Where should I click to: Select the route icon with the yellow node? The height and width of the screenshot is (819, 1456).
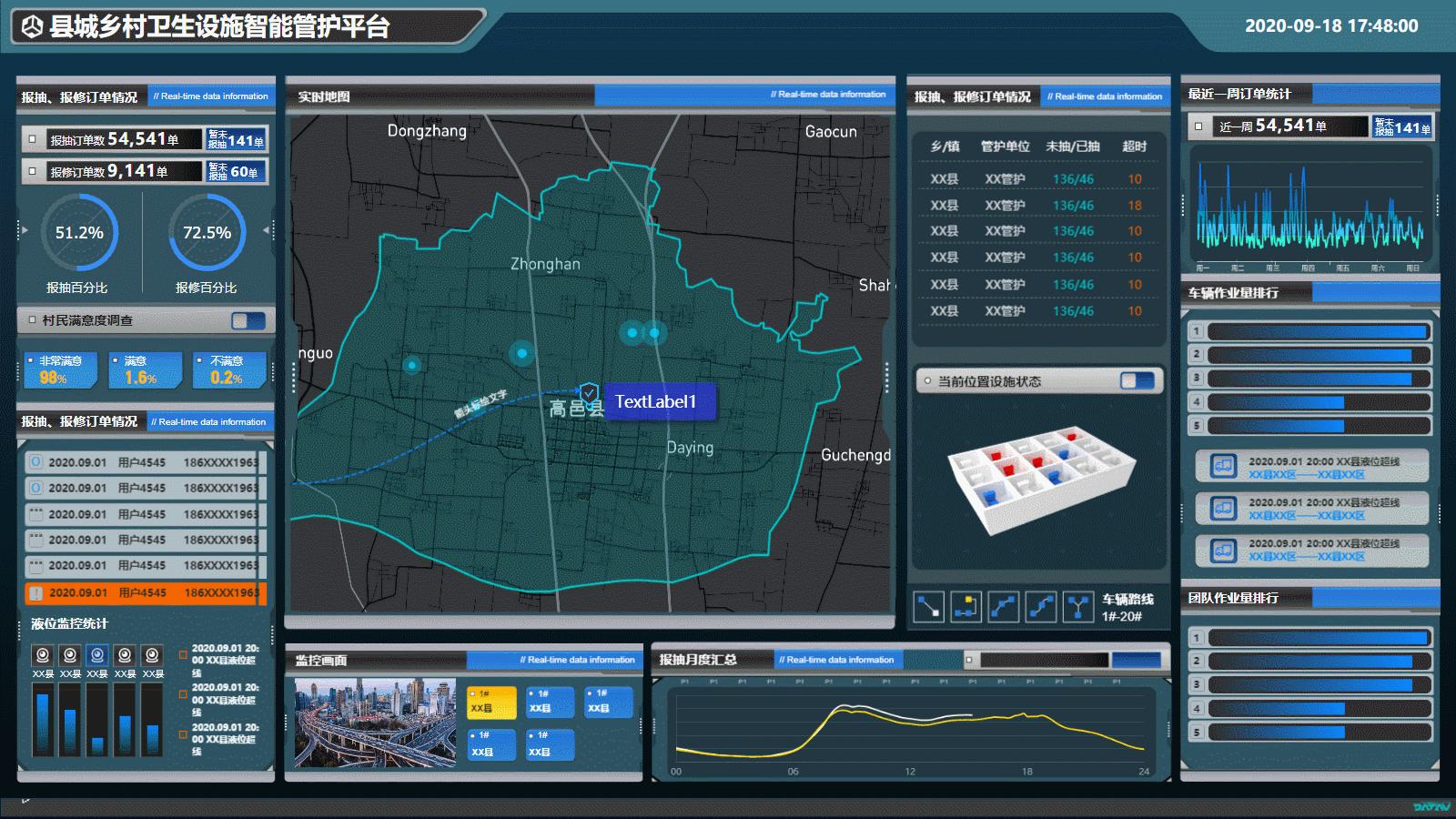tap(966, 607)
